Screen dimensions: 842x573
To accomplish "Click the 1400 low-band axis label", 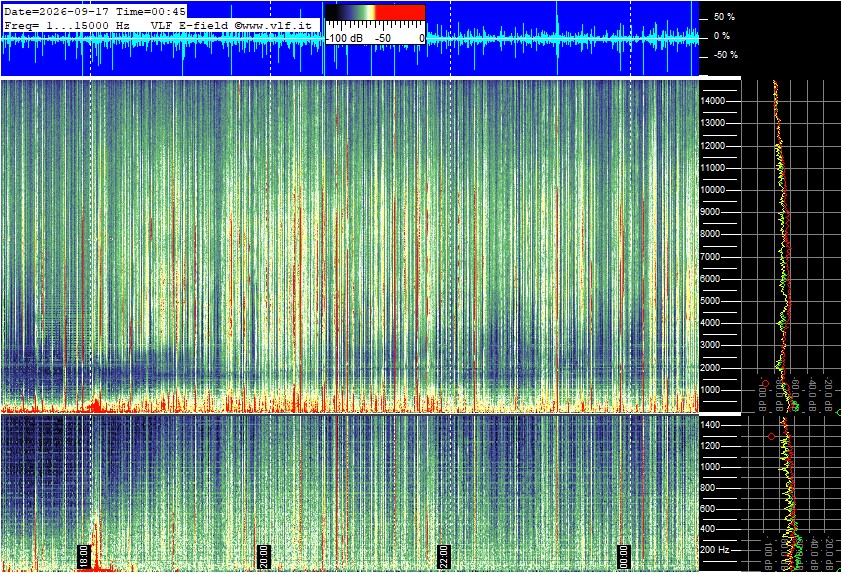I will [710, 425].
